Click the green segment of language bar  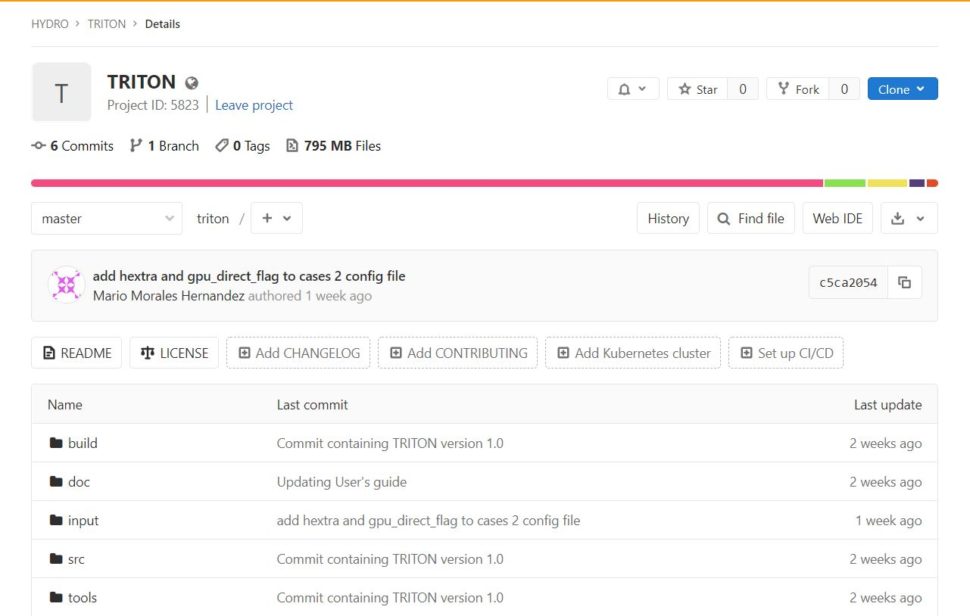click(x=844, y=183)
